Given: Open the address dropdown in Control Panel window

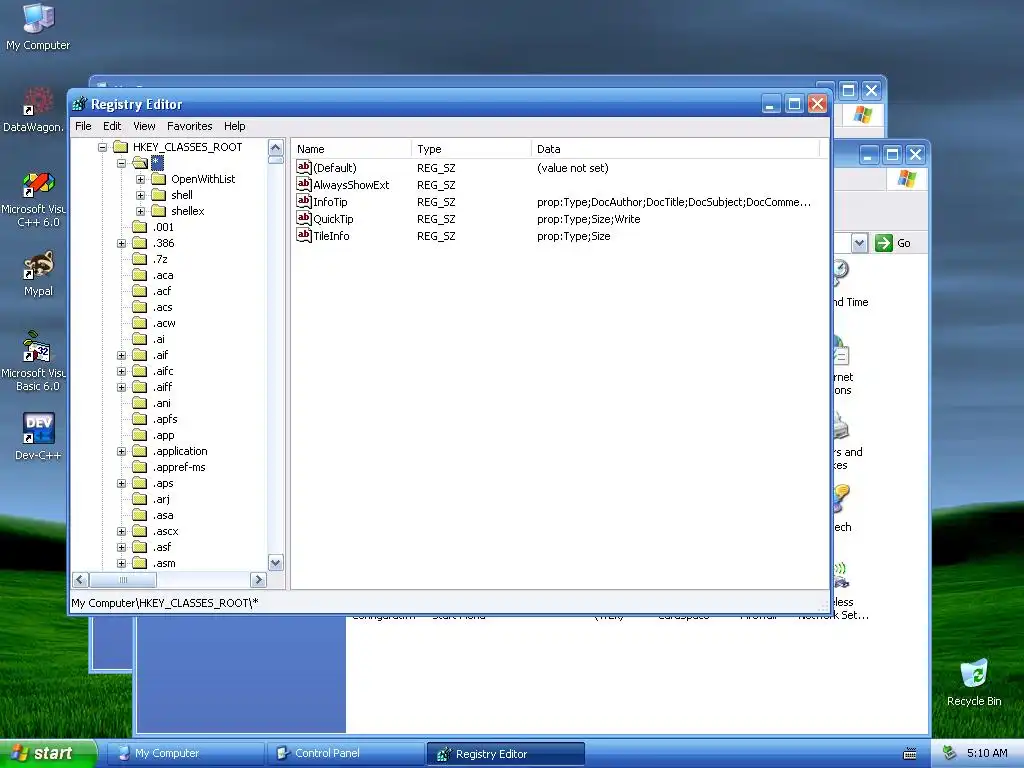Looking at the screenshot, I should click(859, 243).
